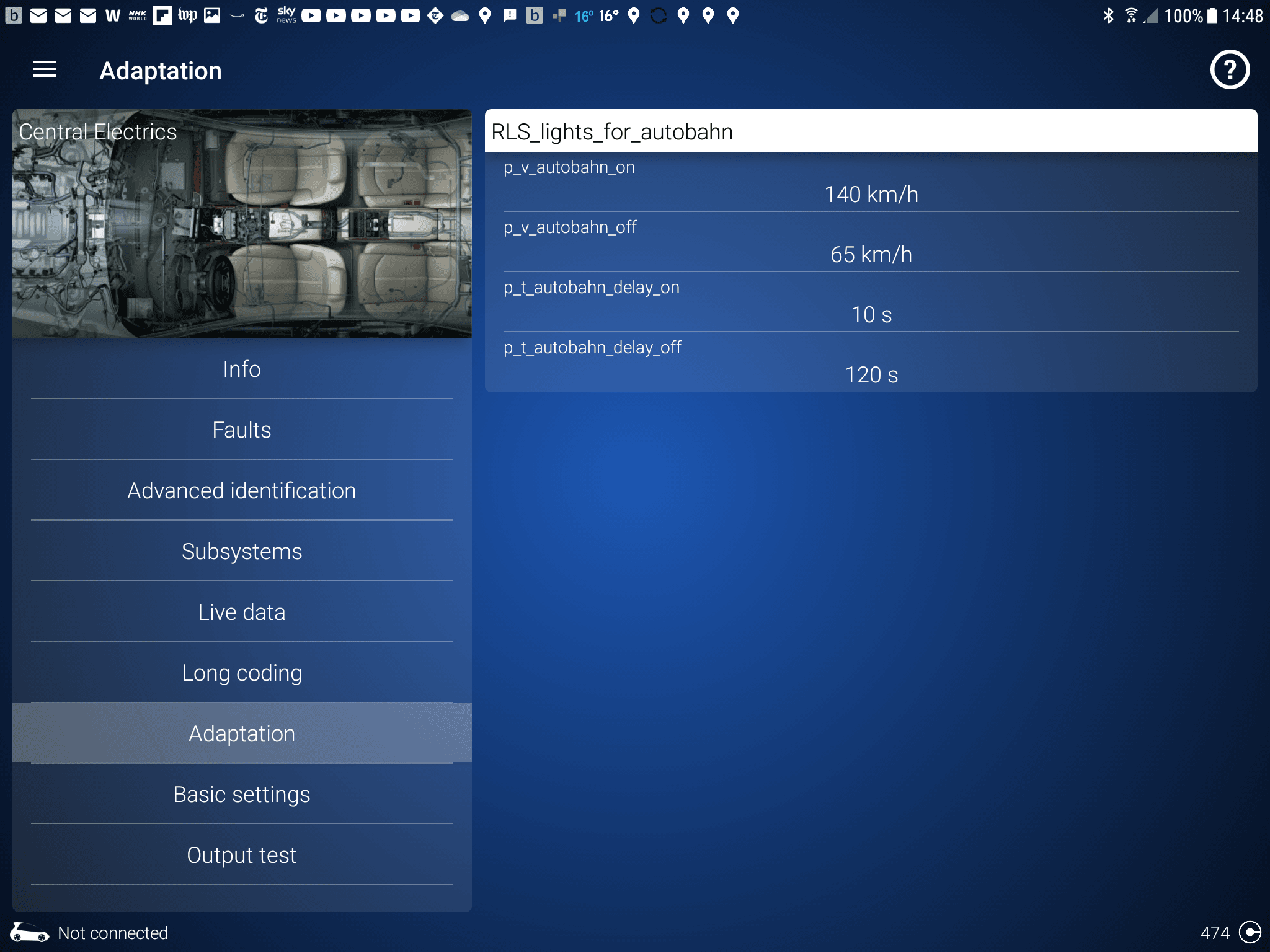Open the RLS_lights_for_autobahn adaptation selector
The height and width of the screenshot is (952, 1270).
(x=871, y=131)
